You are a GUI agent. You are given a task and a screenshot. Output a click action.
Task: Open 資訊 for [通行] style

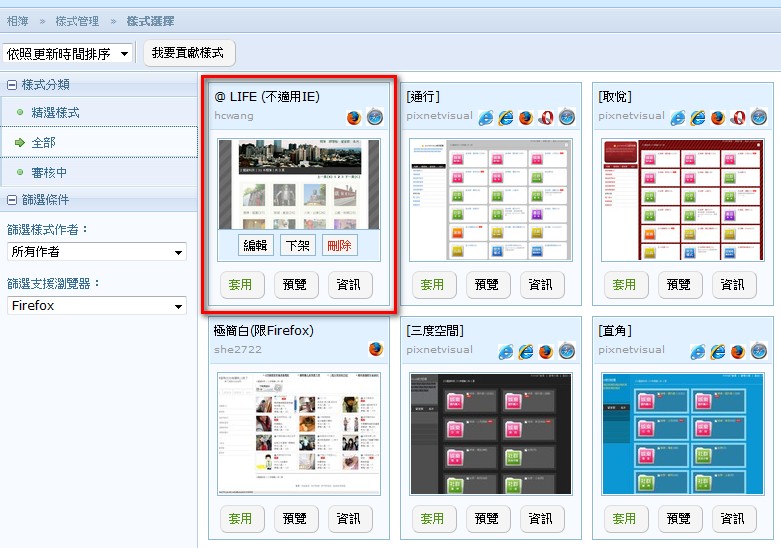coord(541,285)
